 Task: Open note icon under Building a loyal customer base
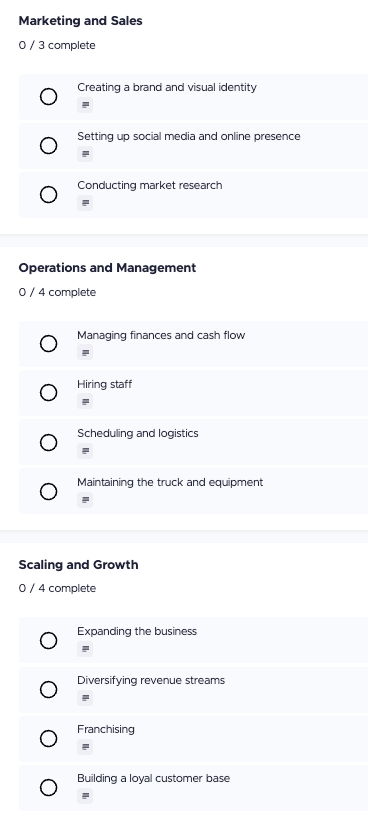click(x=85, y=796)
